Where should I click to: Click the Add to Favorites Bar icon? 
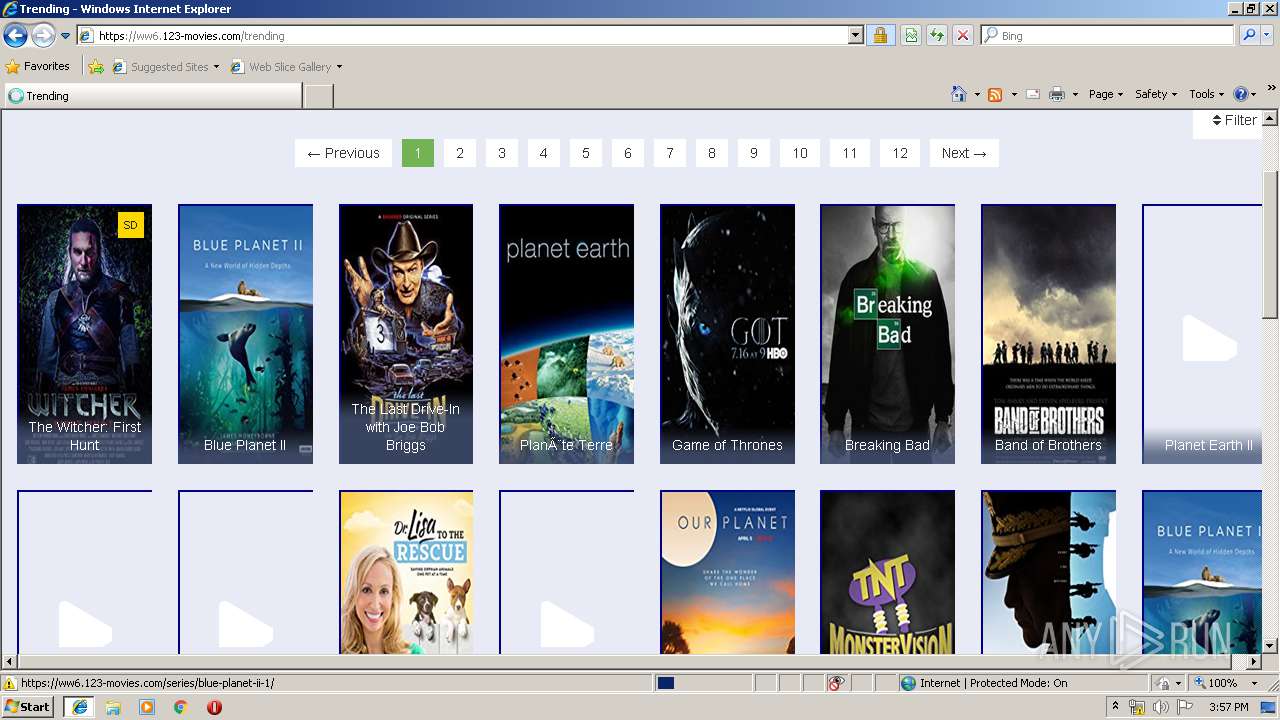tap(96, 67)
